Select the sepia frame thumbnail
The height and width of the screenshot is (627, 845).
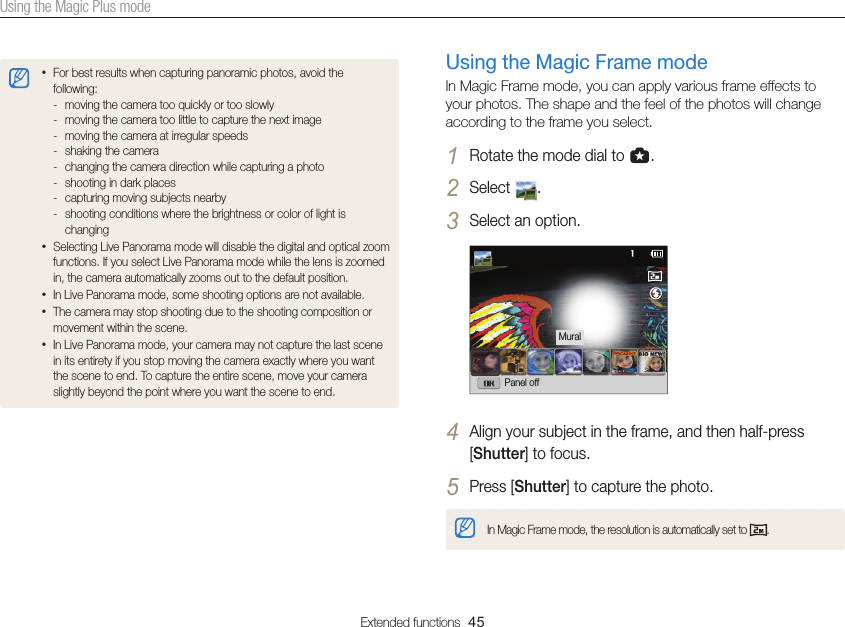click(x=512, y=361)
